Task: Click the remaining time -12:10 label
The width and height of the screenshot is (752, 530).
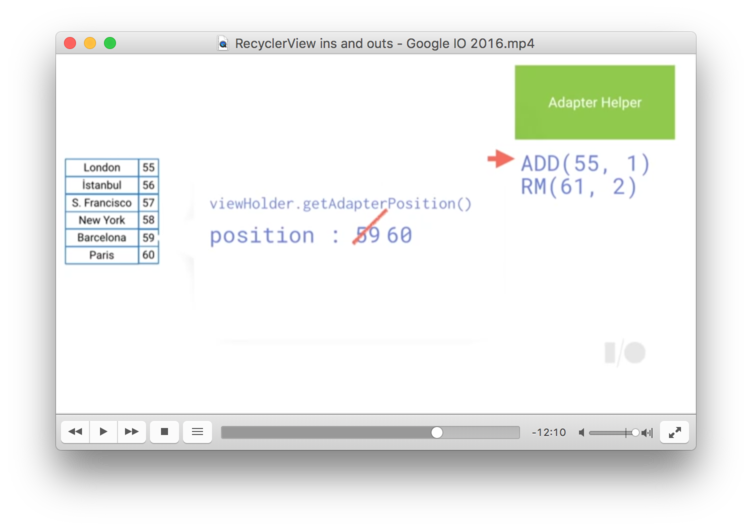Action: tap(549, 432)
